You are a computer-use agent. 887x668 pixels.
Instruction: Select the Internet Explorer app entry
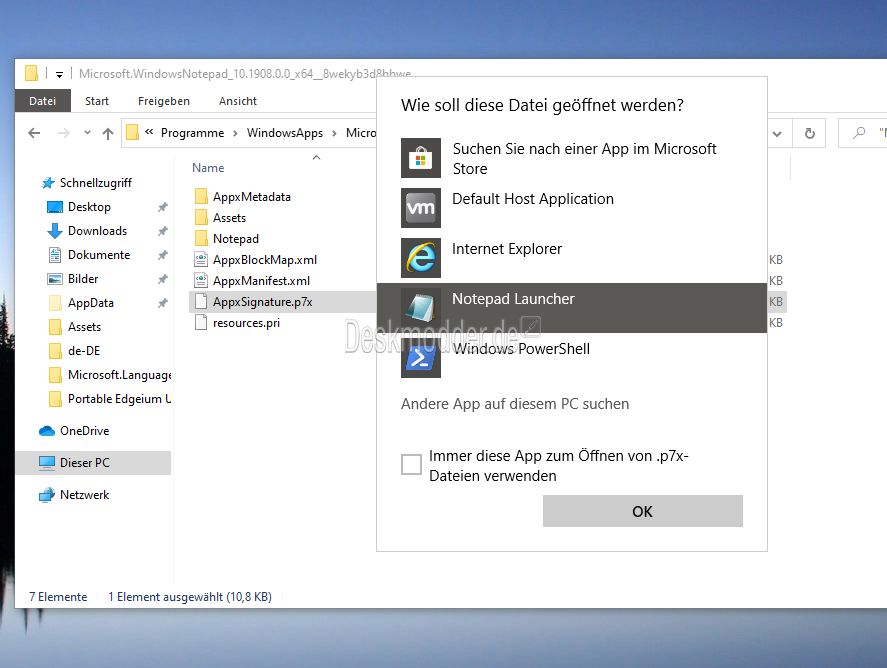(572, 258)
